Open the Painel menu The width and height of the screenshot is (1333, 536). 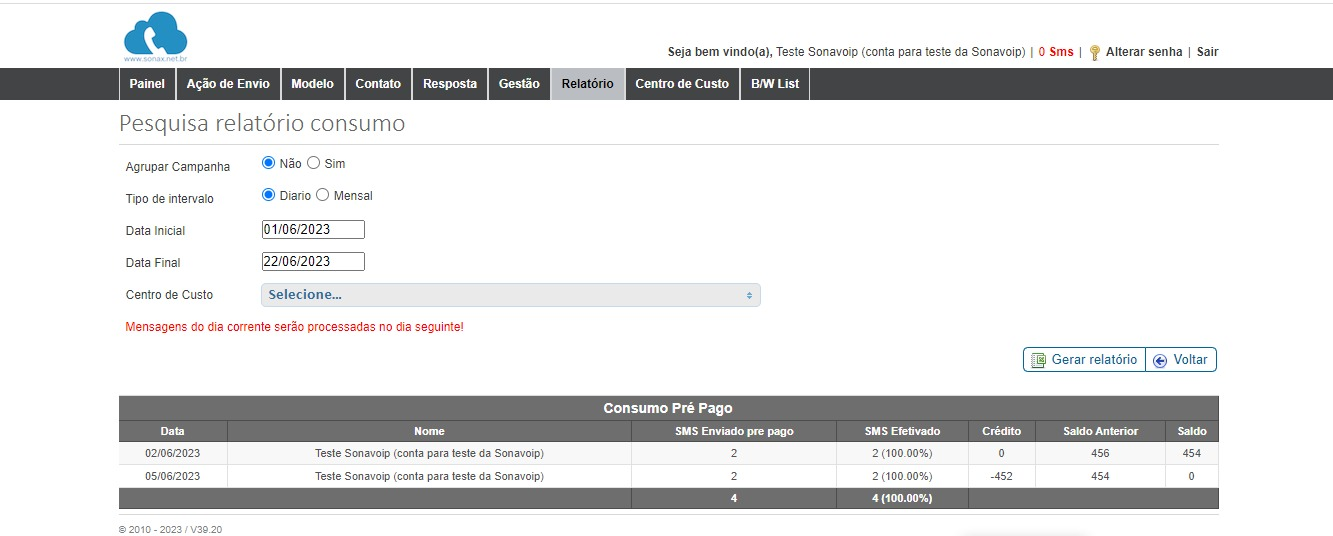(147, 84)
